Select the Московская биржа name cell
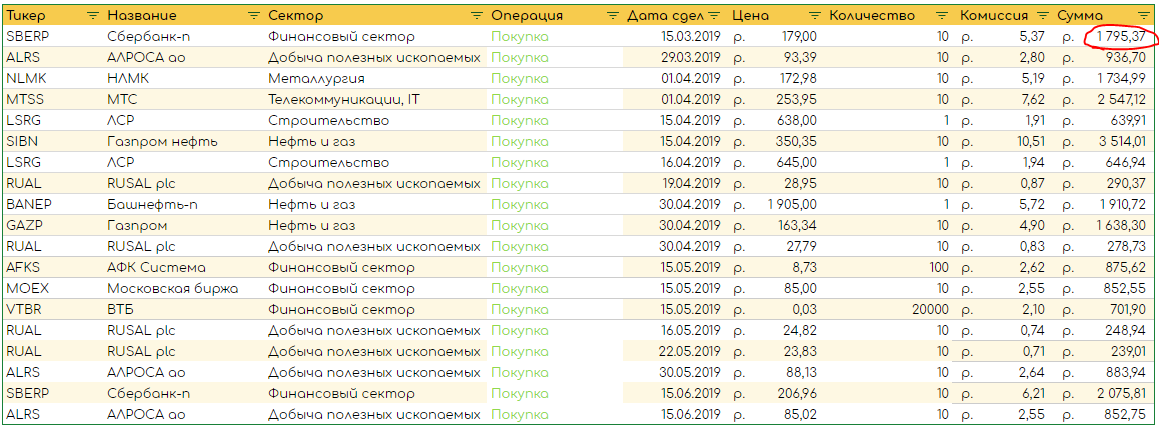This screenshot has width=1159, height=432. [183, 288]
